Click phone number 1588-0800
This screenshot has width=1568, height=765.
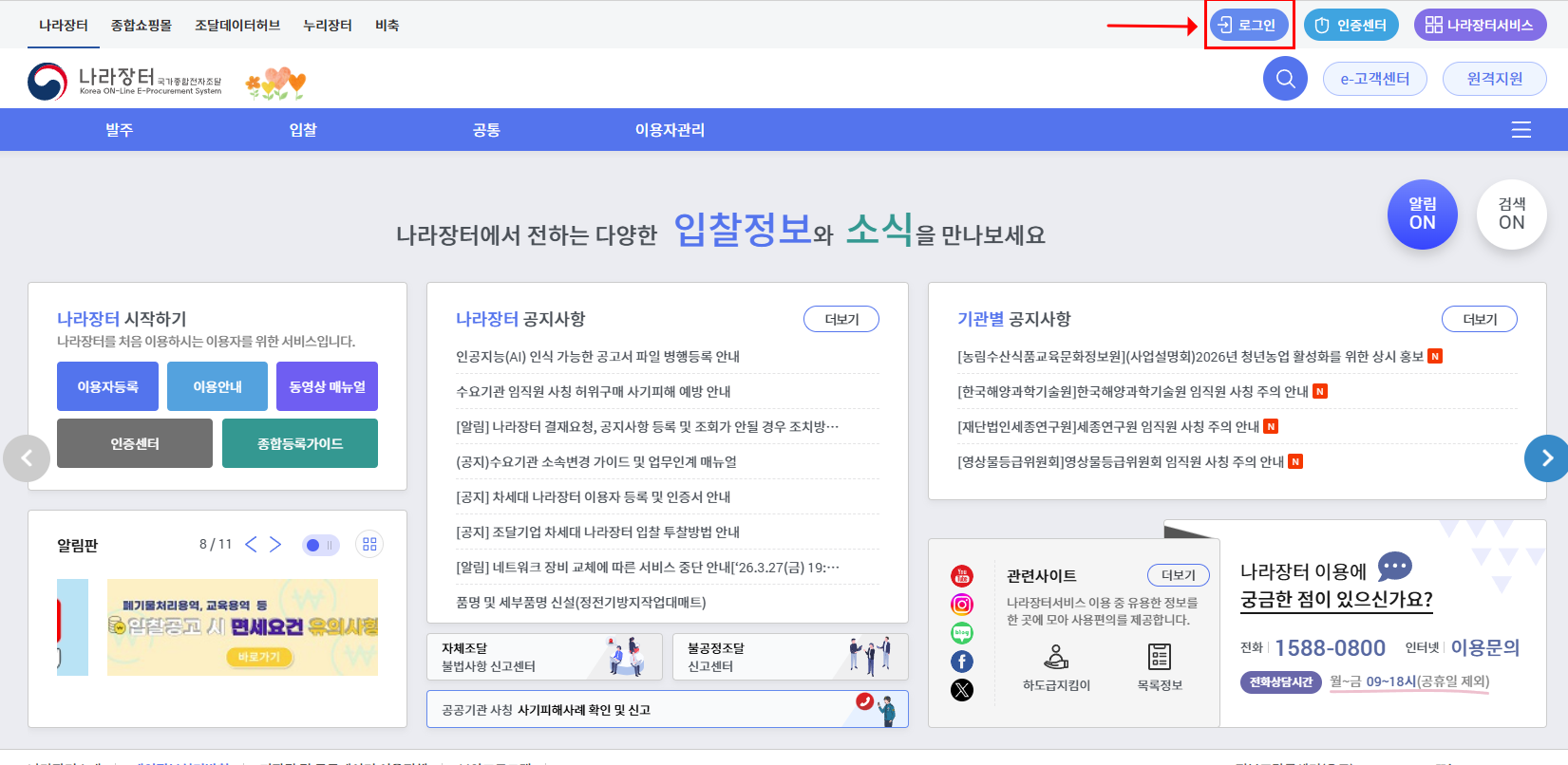[1330, 647]
